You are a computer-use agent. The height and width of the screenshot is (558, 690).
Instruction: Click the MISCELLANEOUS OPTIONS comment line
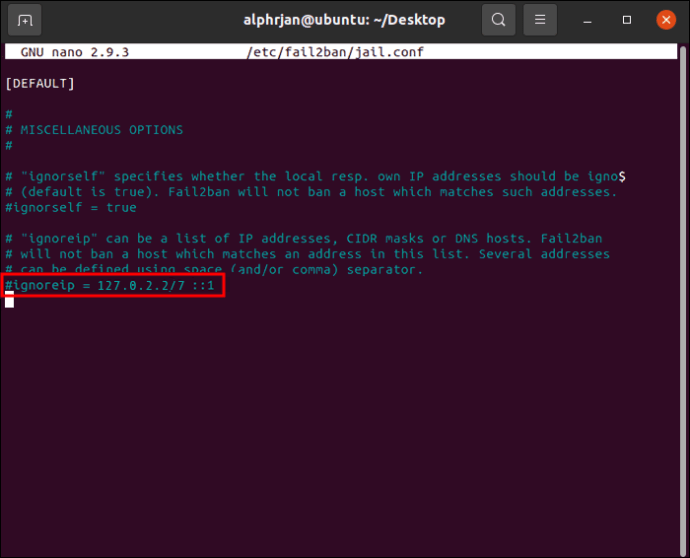point(94,130)
